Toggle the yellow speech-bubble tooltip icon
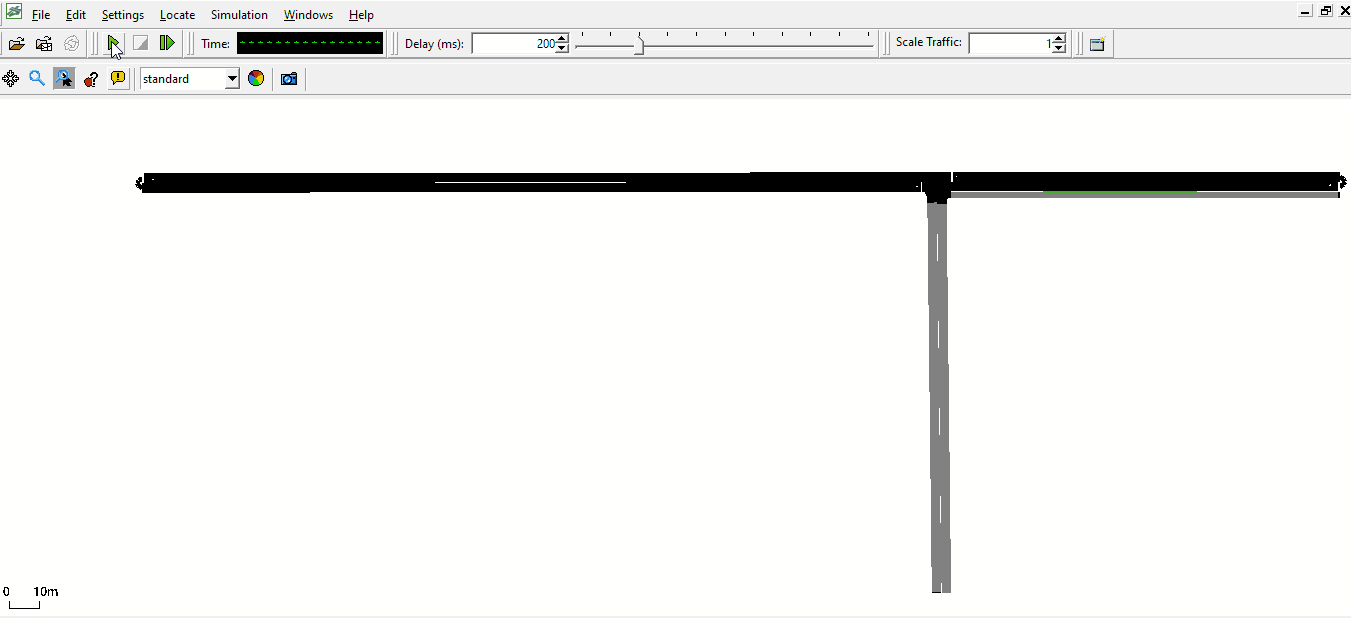 [x=118, y=79]
